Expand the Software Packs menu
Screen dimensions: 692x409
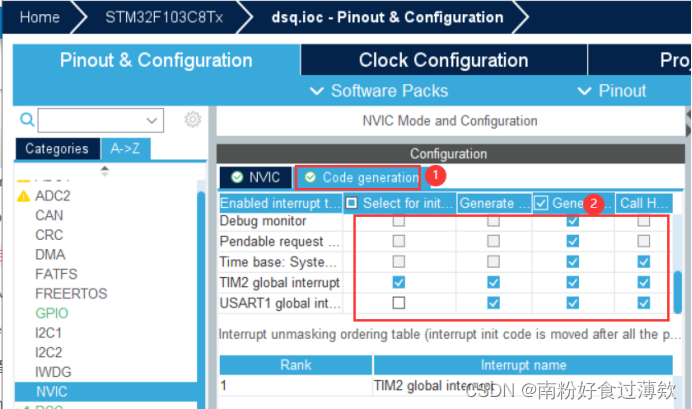point(379,91)
